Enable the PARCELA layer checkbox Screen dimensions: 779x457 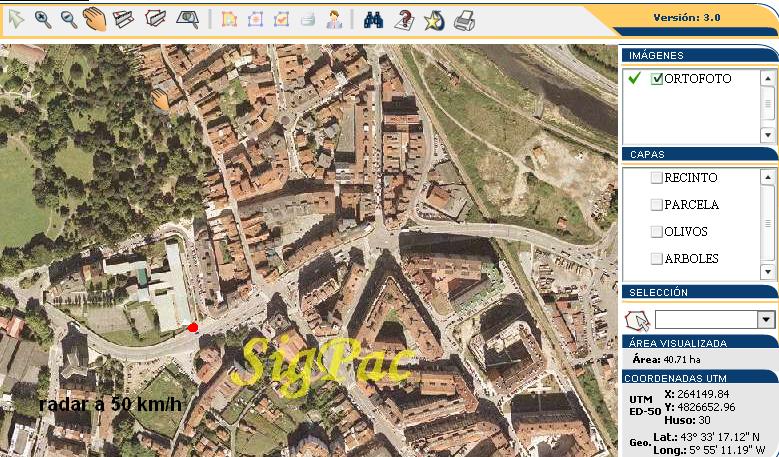[x=657, y=205]
